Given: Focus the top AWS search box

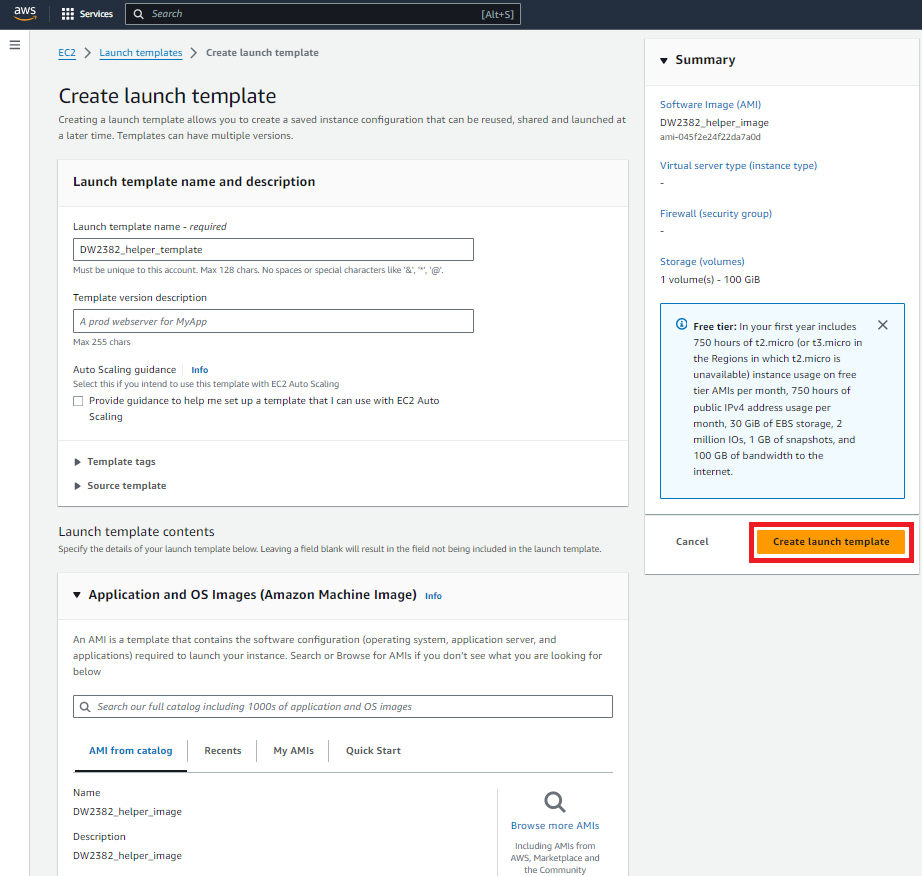Looking at the screenshot, I should pyautogui.click(x=323, y=14).
